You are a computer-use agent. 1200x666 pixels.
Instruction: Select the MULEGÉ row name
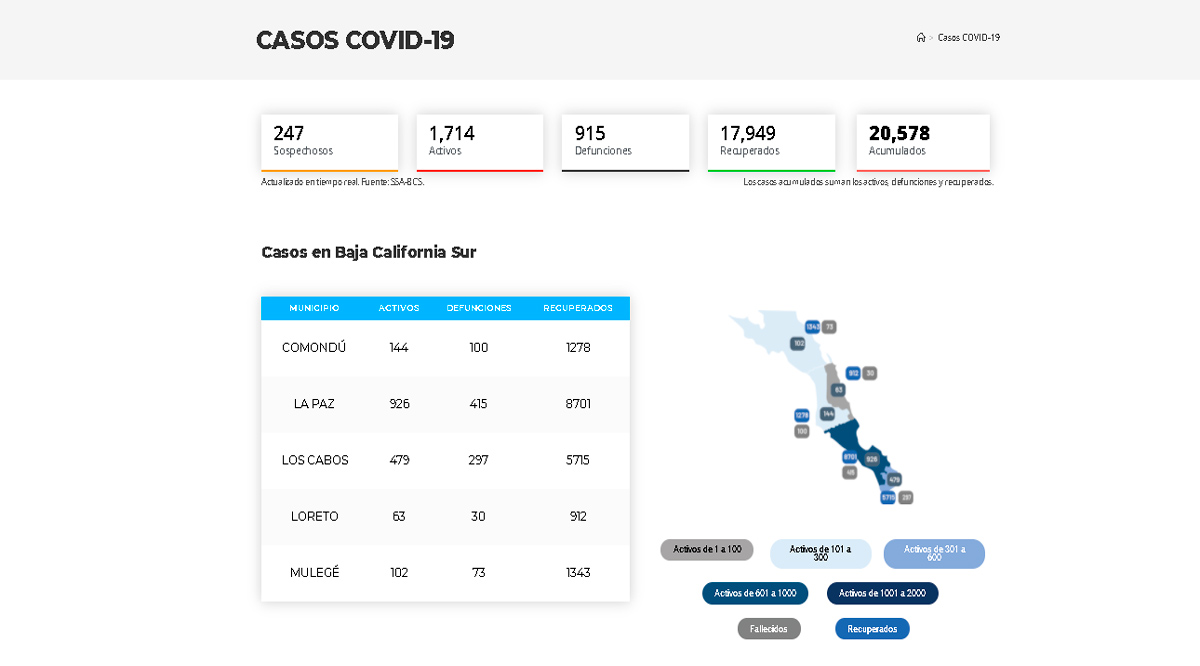pos(315,572)
